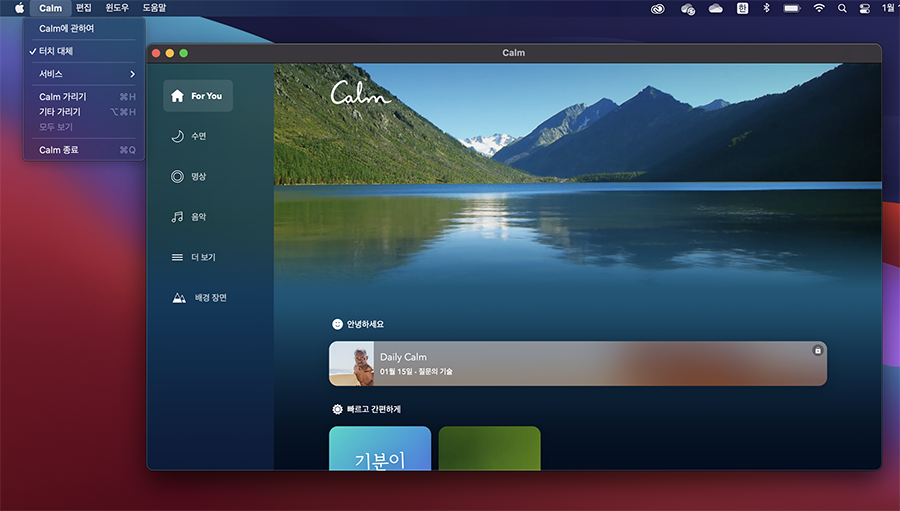
Task: Select Calm에 관하여 menu entry
Action: coord(84,28)
